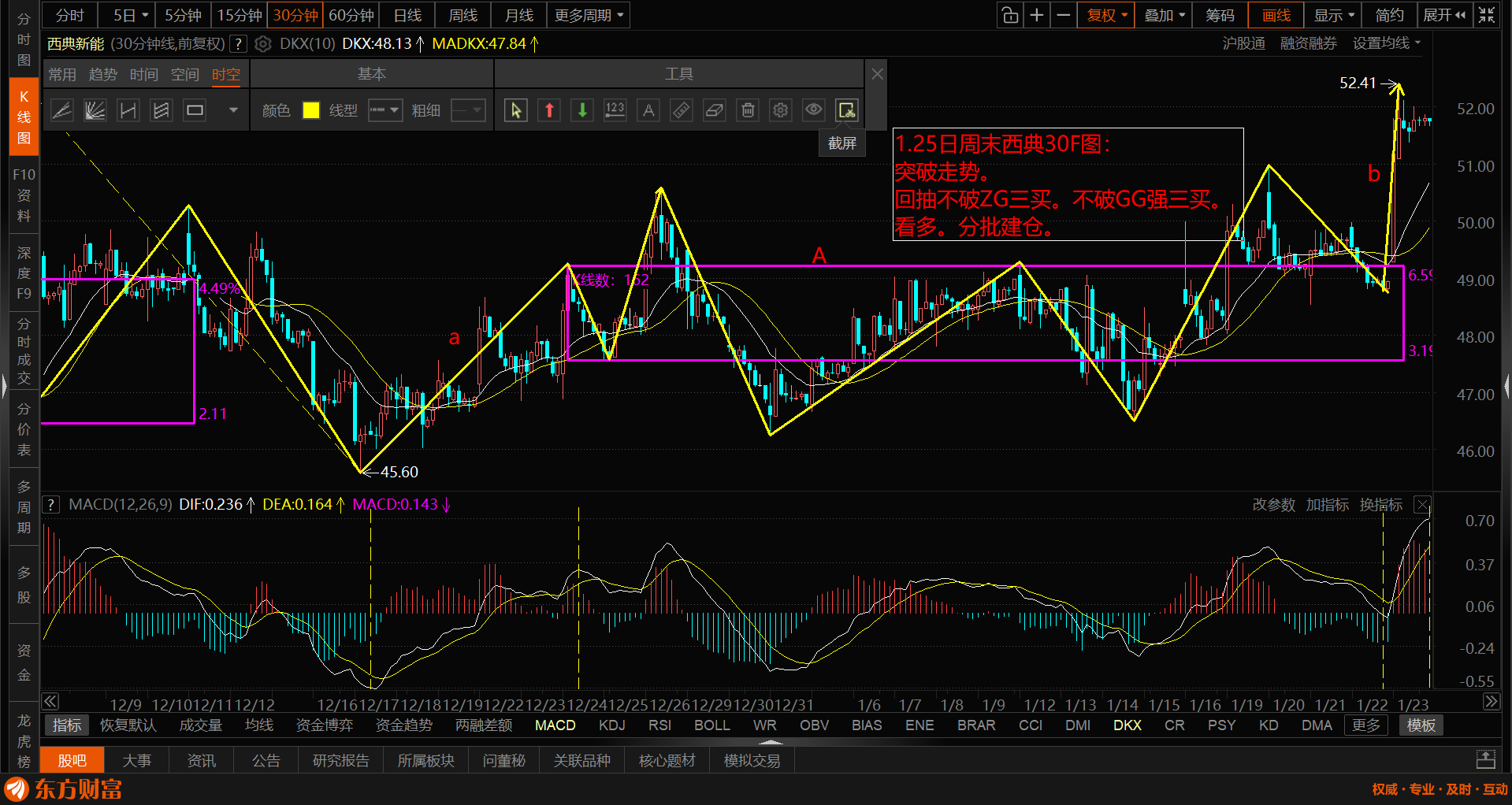The width and height of the screenshot is (1512, 805).
Task: Select the text annotation 'A' tool
Action: pyautogui.click(x=648, y=110)
